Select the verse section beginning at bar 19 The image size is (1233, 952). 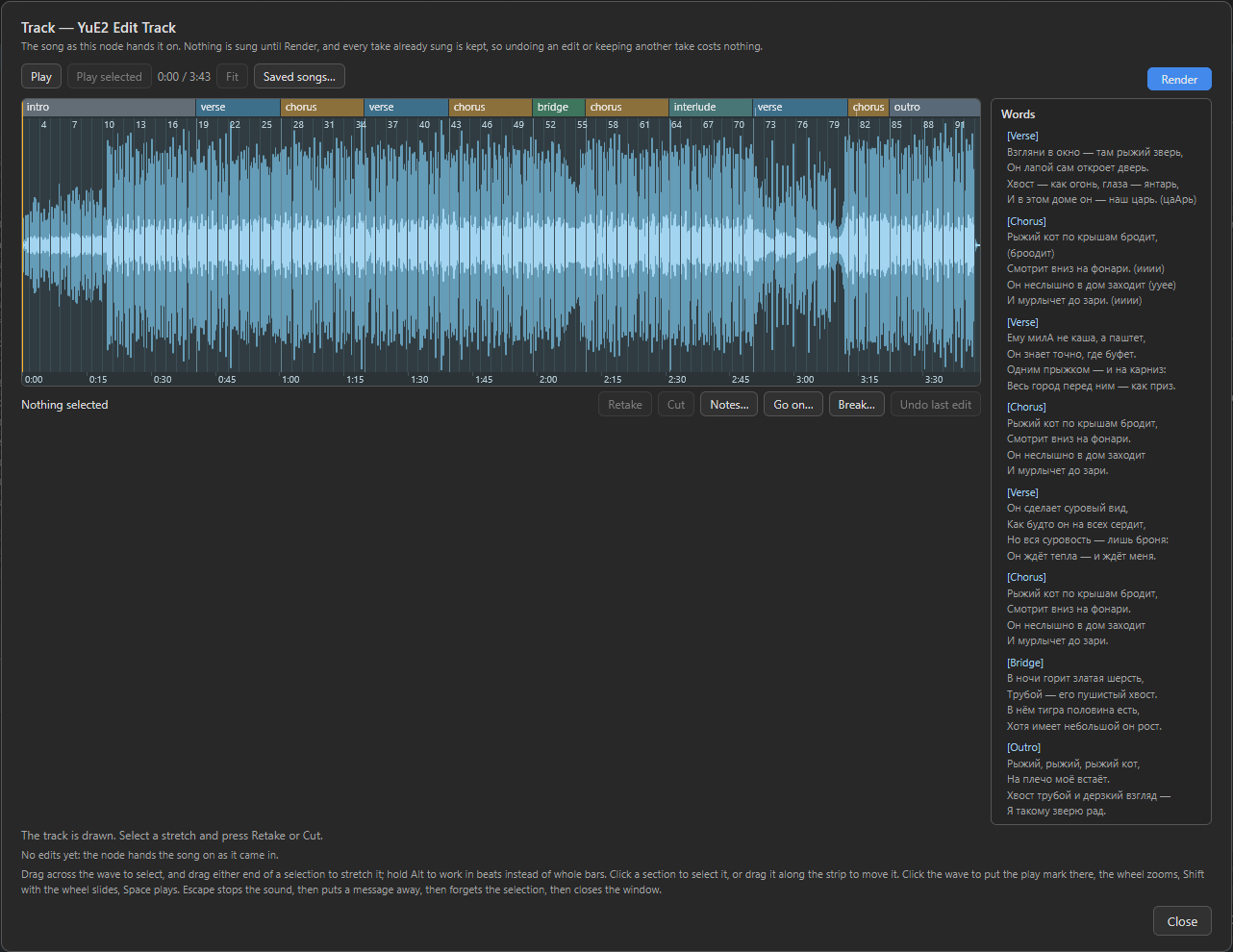tap(239, 108)
